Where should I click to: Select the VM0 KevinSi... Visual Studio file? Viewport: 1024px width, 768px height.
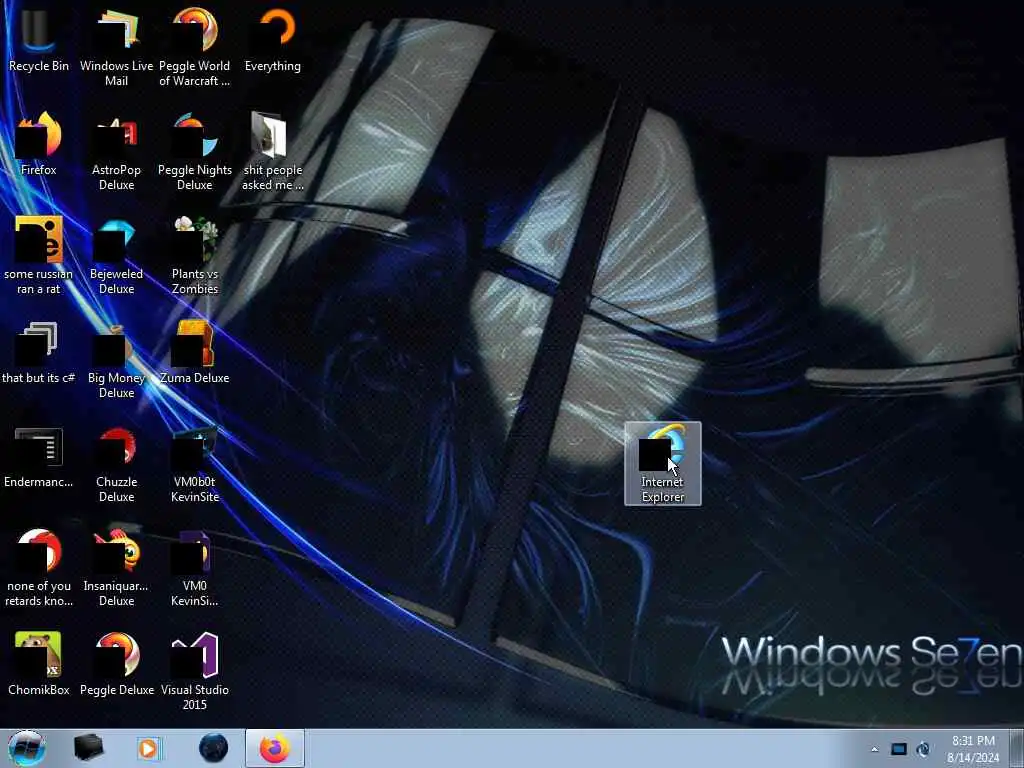coord(195,568)
